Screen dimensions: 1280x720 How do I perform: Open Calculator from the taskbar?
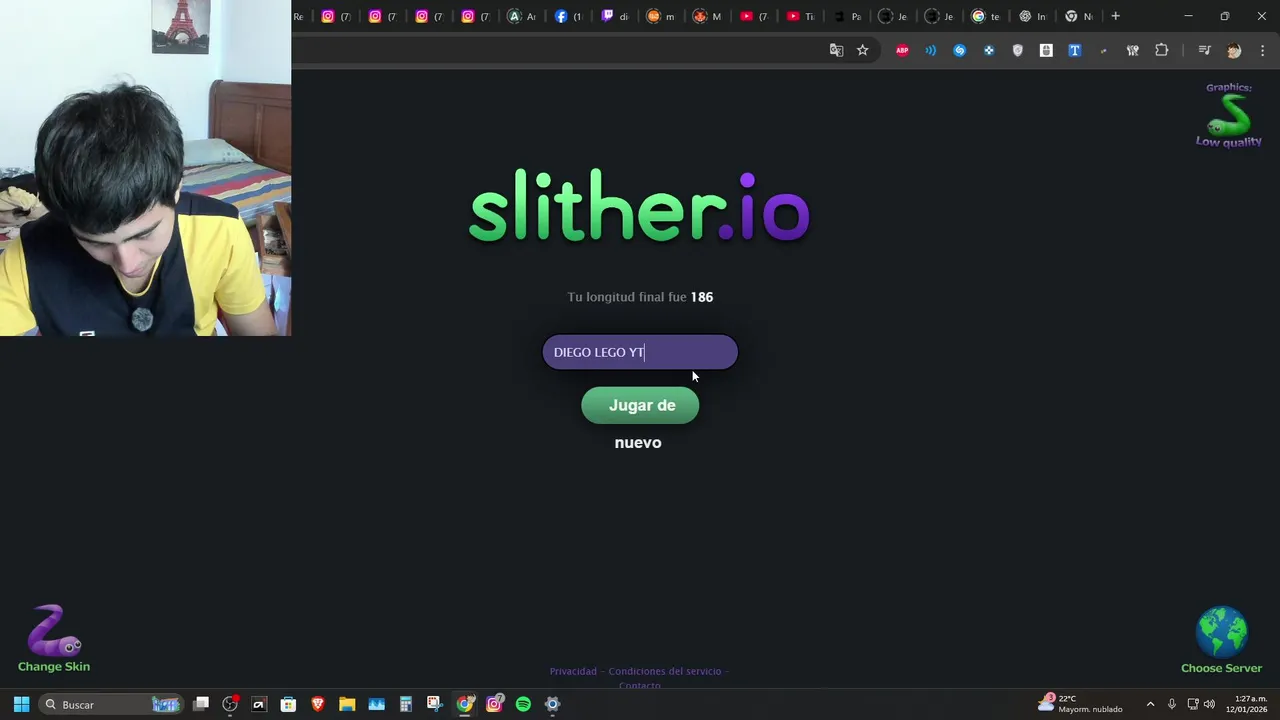tap(405, 704)
